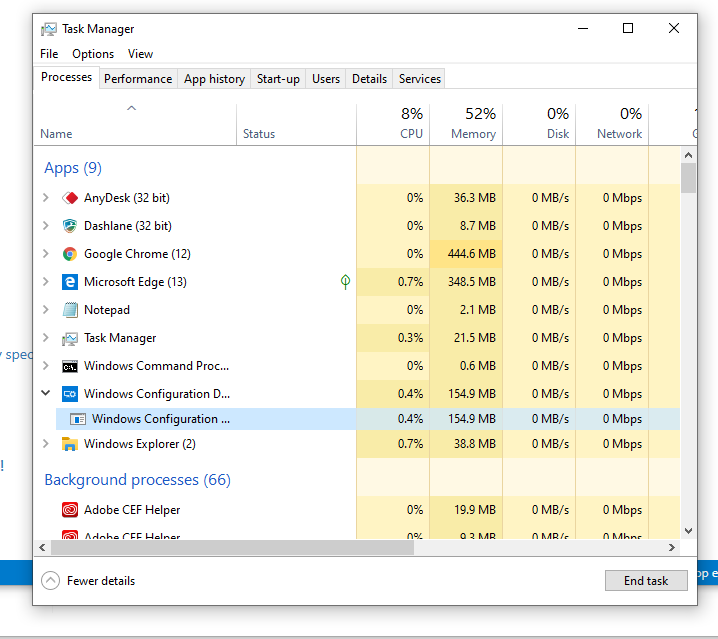Click the Fewer details label

coord(101,581)
